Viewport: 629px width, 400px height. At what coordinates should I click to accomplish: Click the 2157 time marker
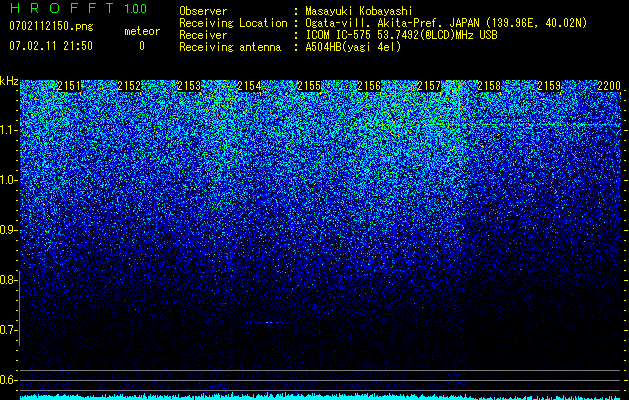point(429,86)
